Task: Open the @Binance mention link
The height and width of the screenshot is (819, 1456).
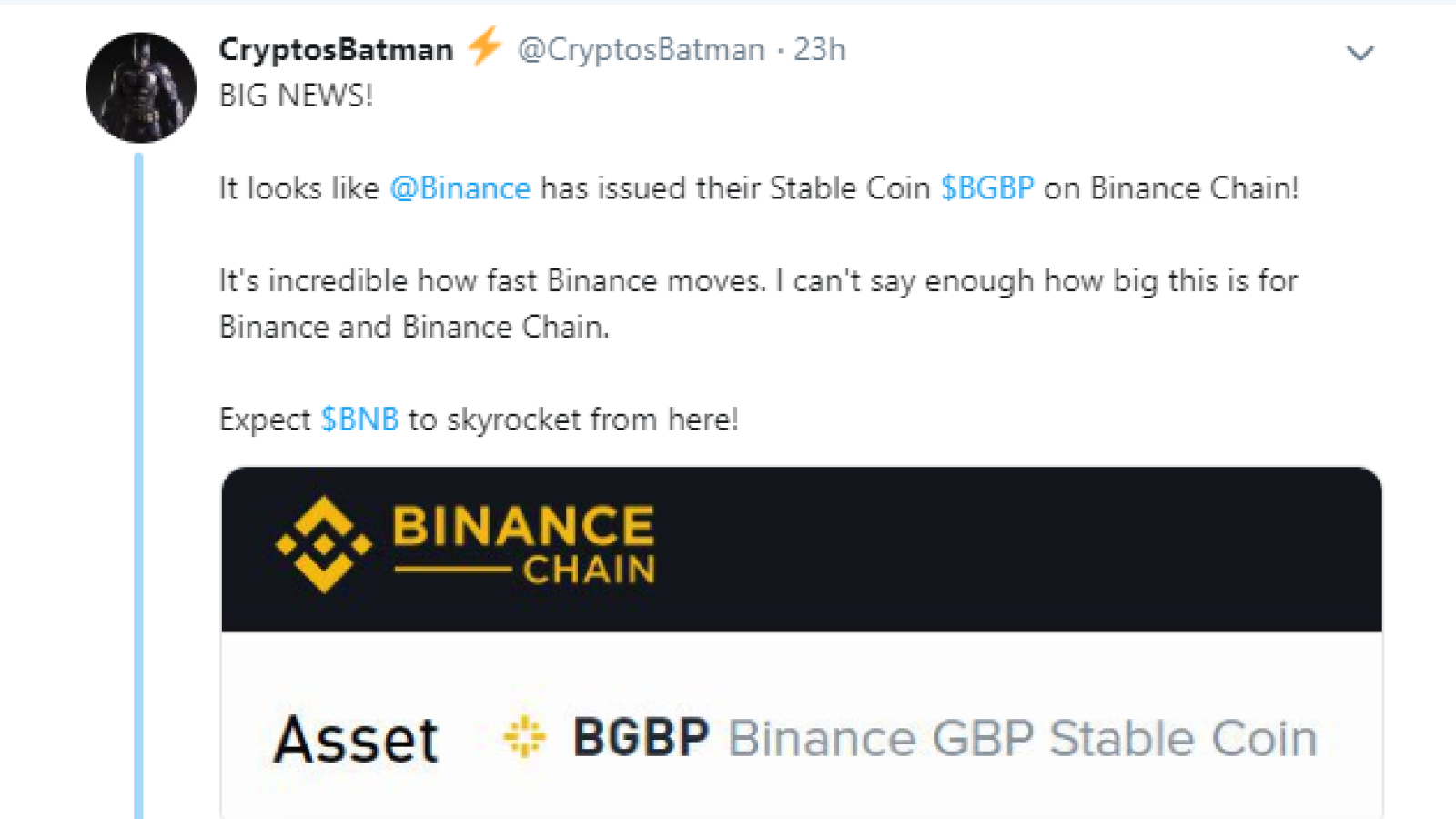Action: click(460, 188)
